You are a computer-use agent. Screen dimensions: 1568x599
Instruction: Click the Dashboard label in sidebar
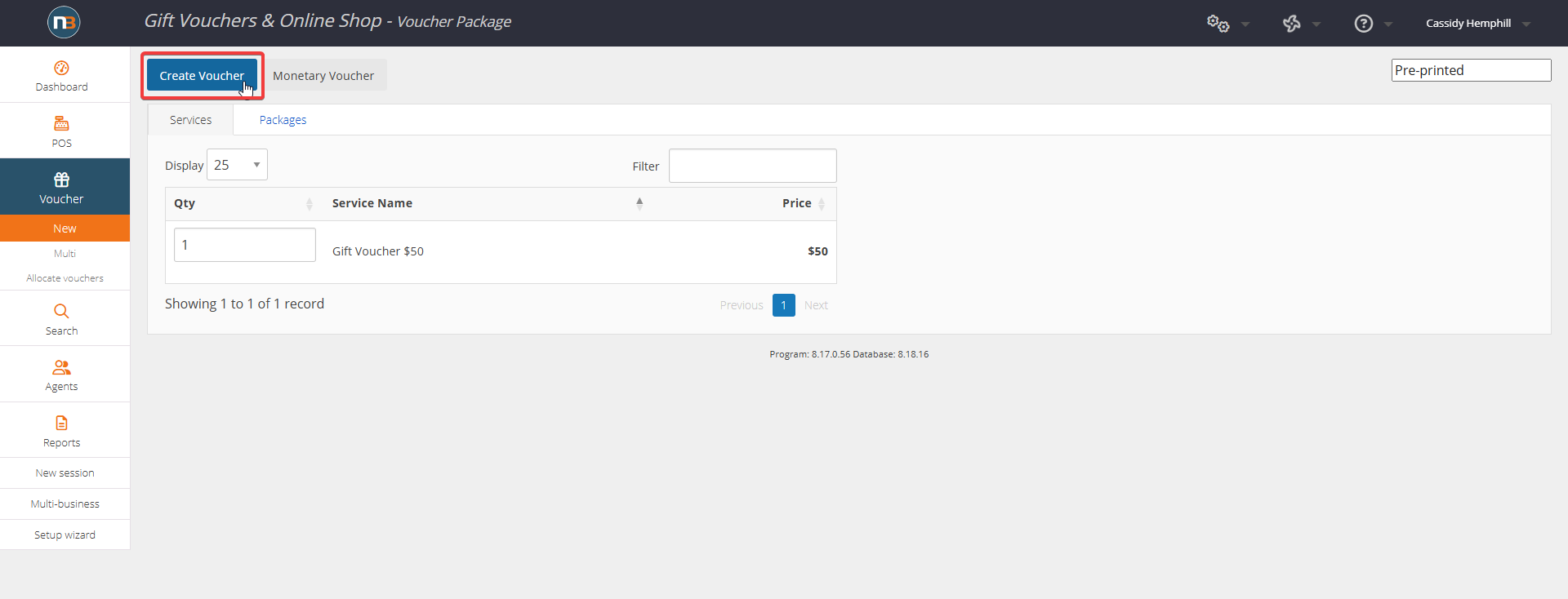coord(61,87)
